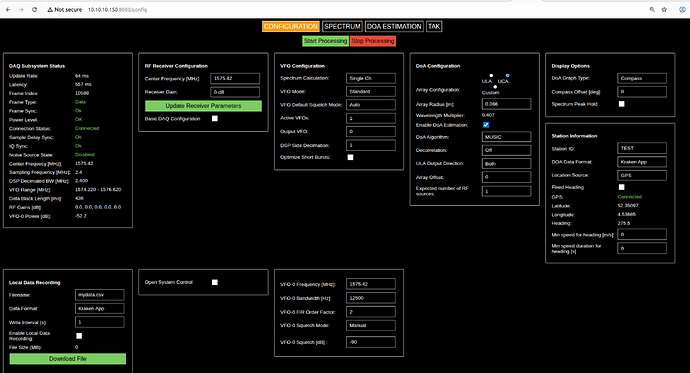Switch to the DOA ESTIMATION tab
This screenshot has height=373, width=690.
point(394,26)
